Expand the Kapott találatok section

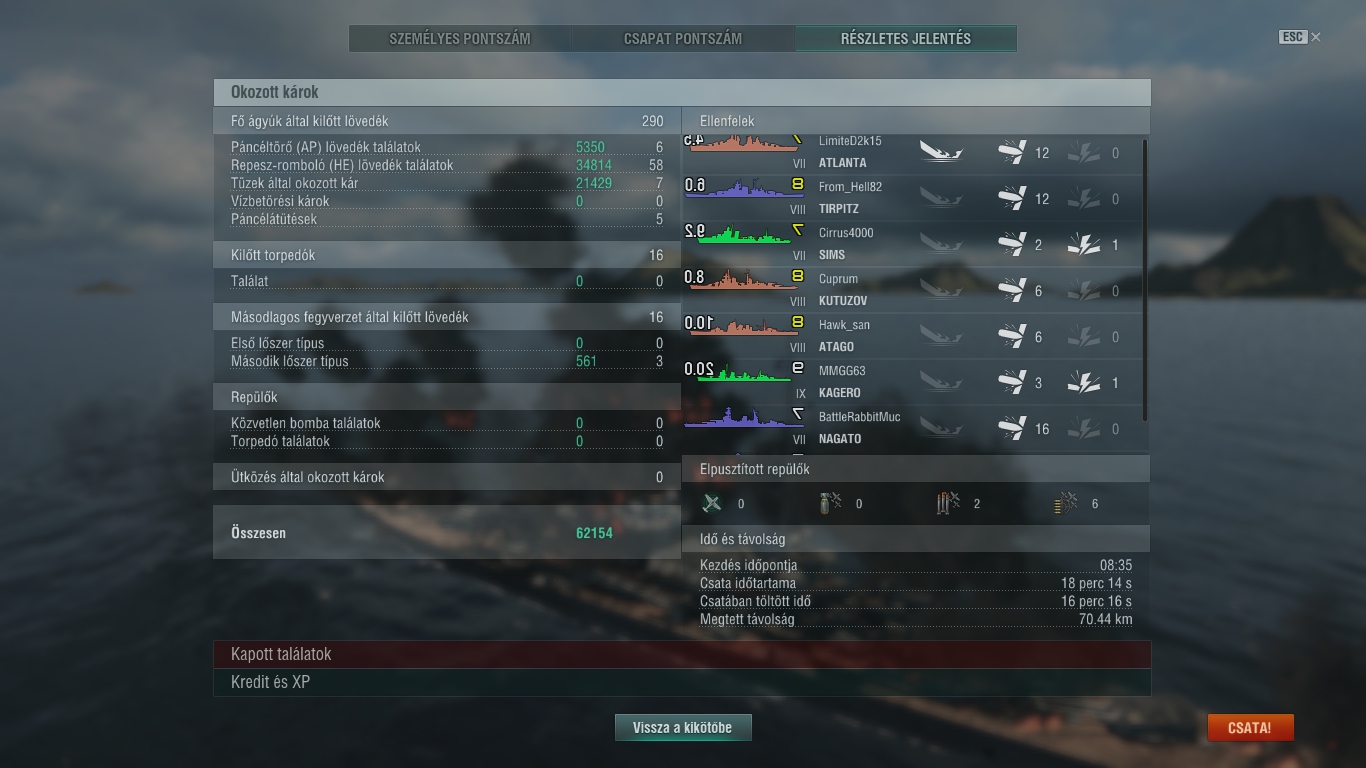click(x=682, y=654)
